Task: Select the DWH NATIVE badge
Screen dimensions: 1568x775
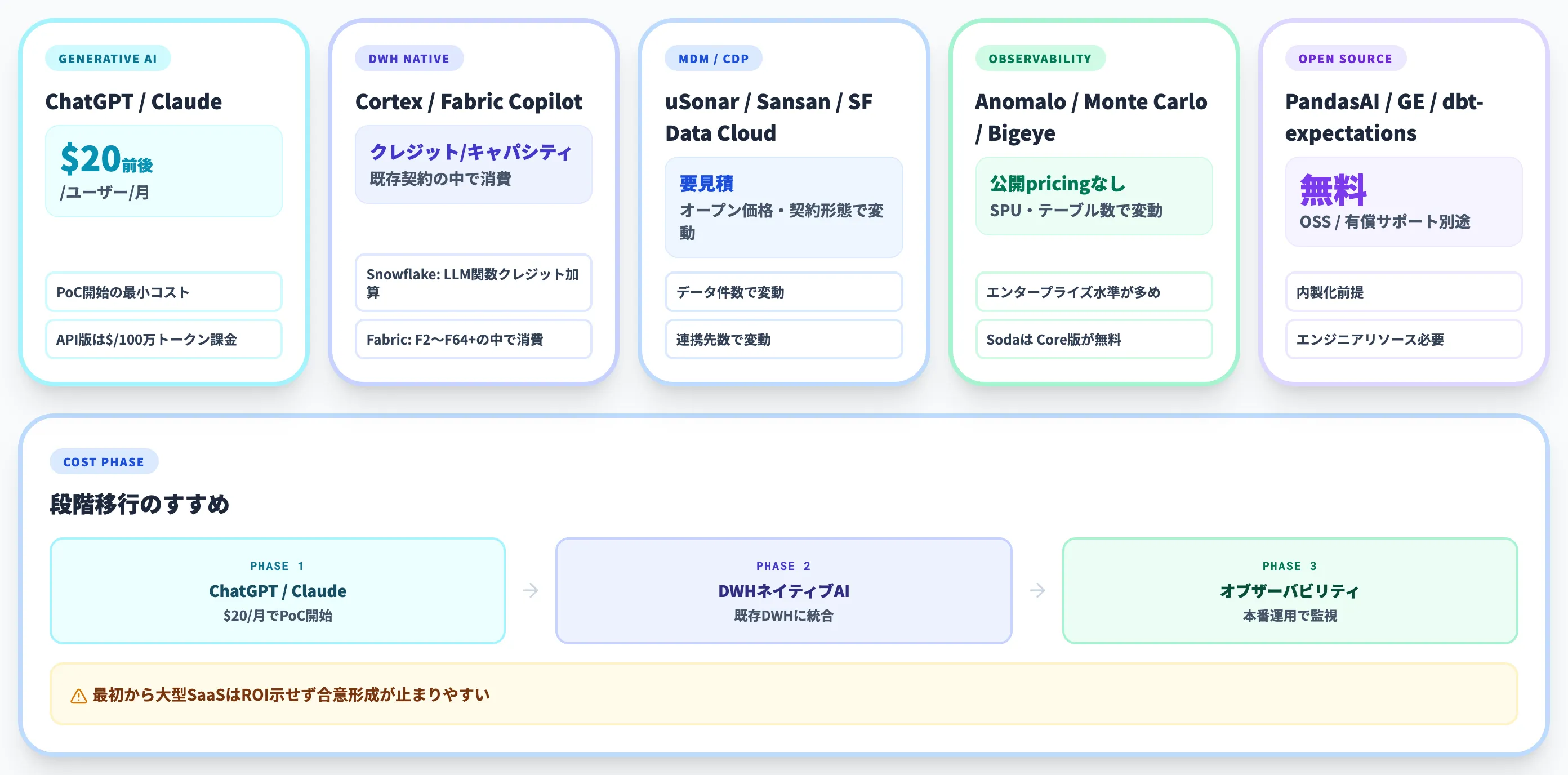Action: [x=409, y=59]
